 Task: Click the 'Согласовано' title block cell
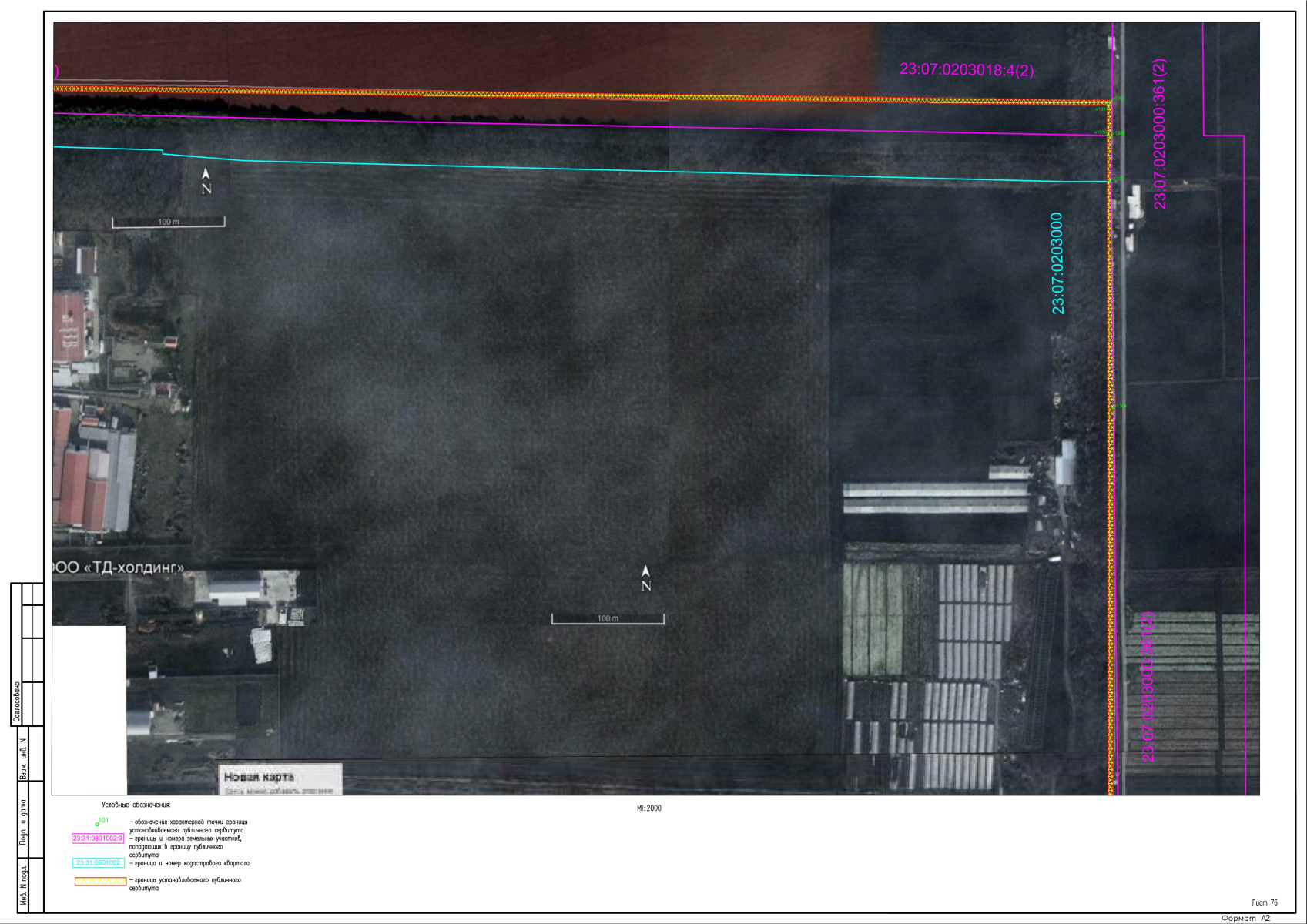17,702
